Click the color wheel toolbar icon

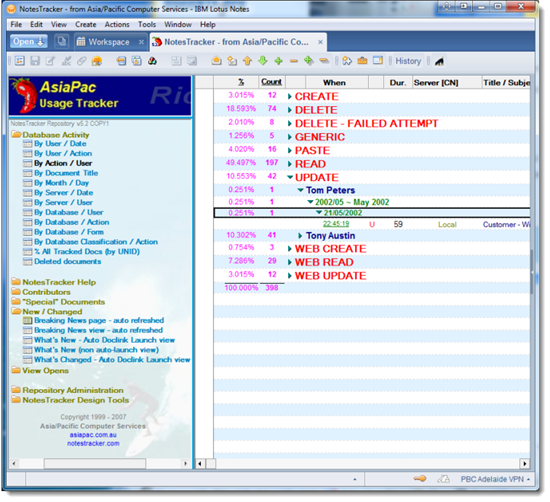pyautogui.click(x=152, y=61)
